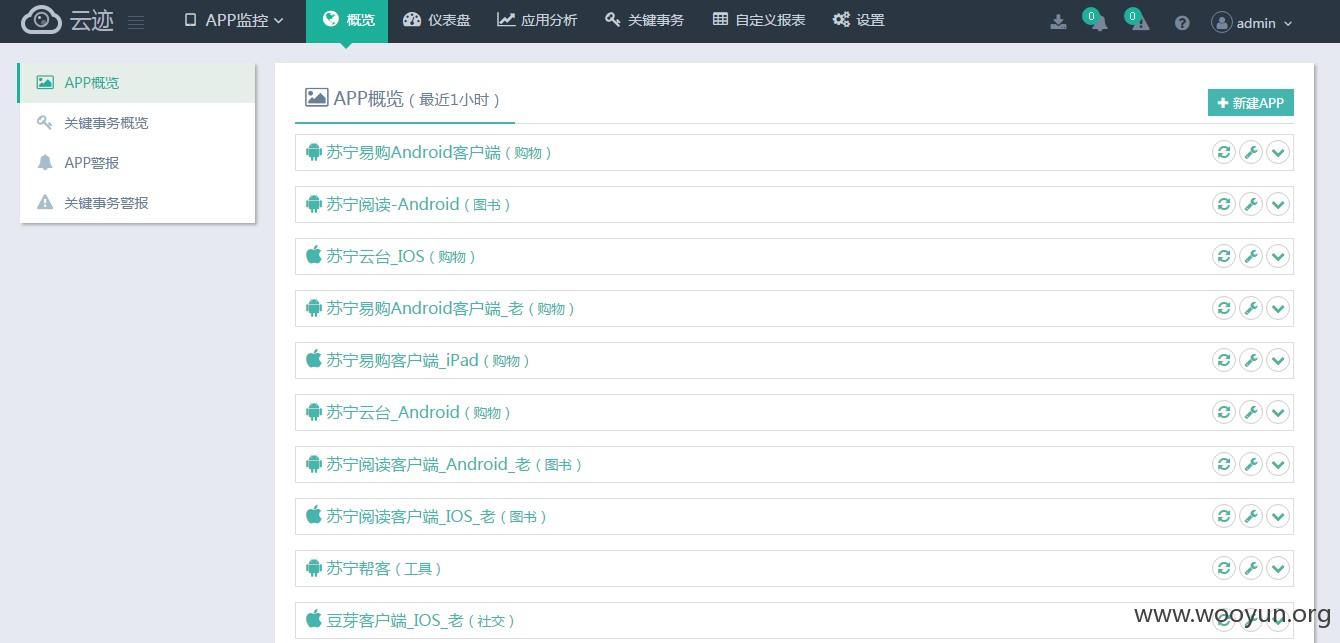Refresh the 苏宁易购客户端_iPad row
The width and height of the screenshot is (1340, 643).
pos(1223,360)
